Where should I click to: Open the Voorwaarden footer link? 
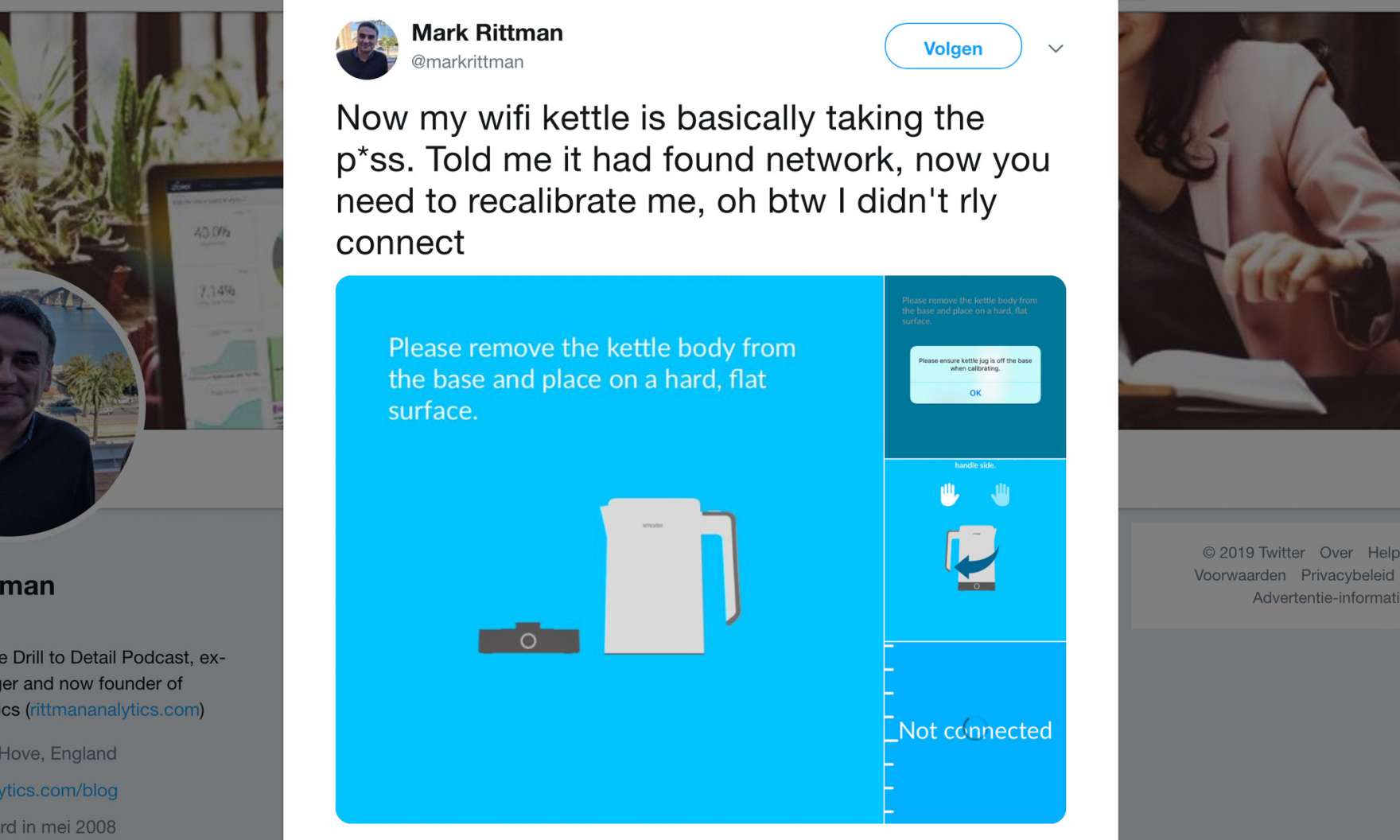click(1239, 575)
